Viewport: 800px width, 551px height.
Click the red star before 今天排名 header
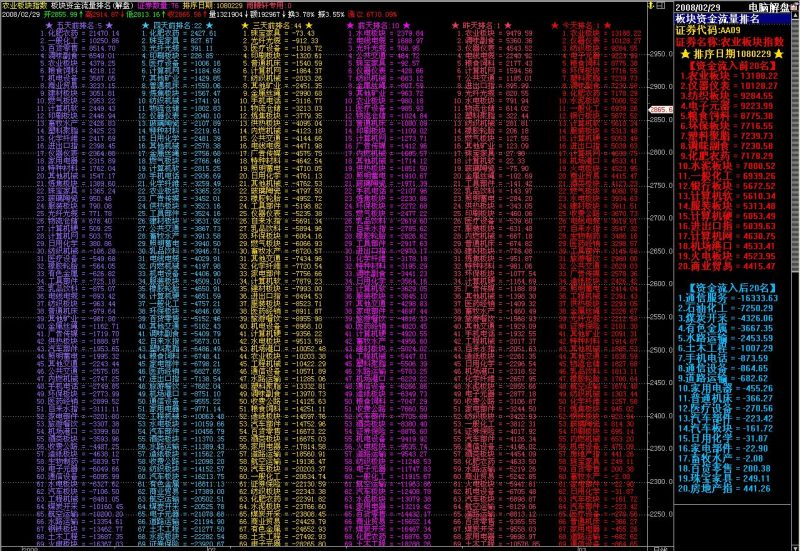pos(555,25)
